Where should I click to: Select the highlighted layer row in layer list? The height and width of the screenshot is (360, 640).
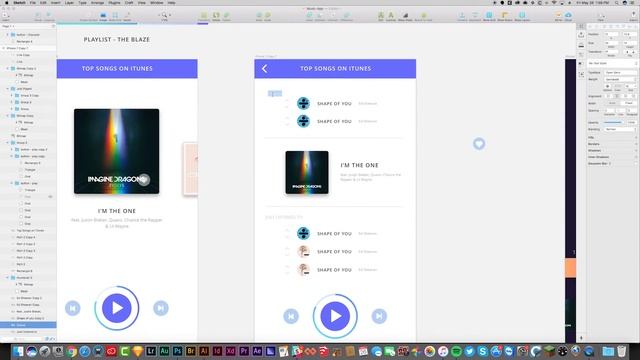coord(28,325)
